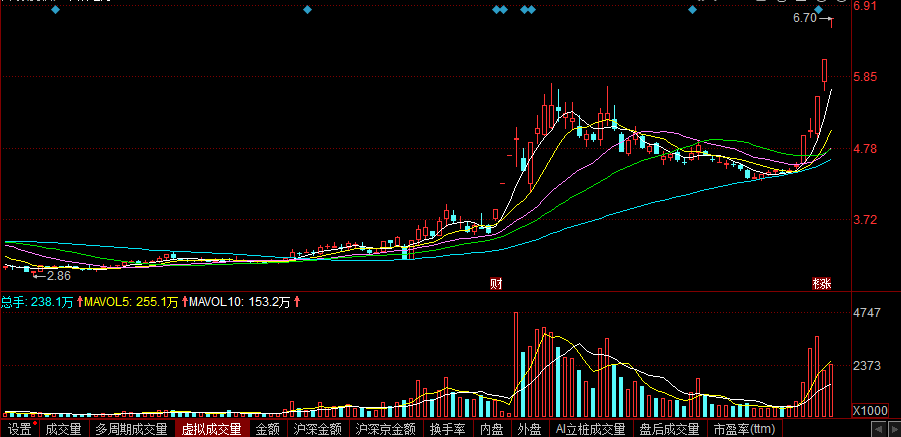Select the highlighted 虚拟成交量 tab
The width and height of the screenshot is (901, 437).
(212, 429)
